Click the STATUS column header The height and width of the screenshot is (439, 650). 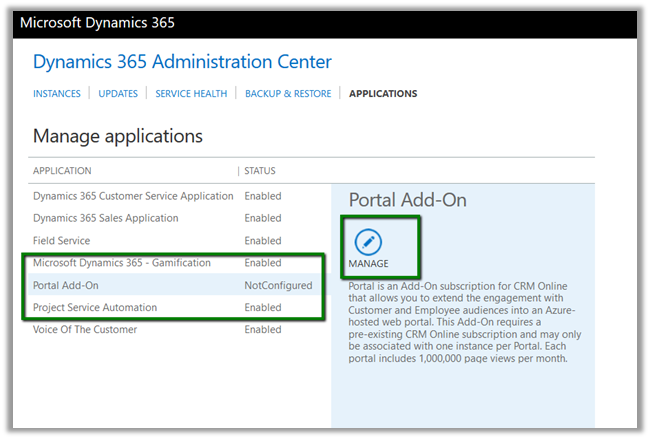pyautogui.click(x=260, y=171)
